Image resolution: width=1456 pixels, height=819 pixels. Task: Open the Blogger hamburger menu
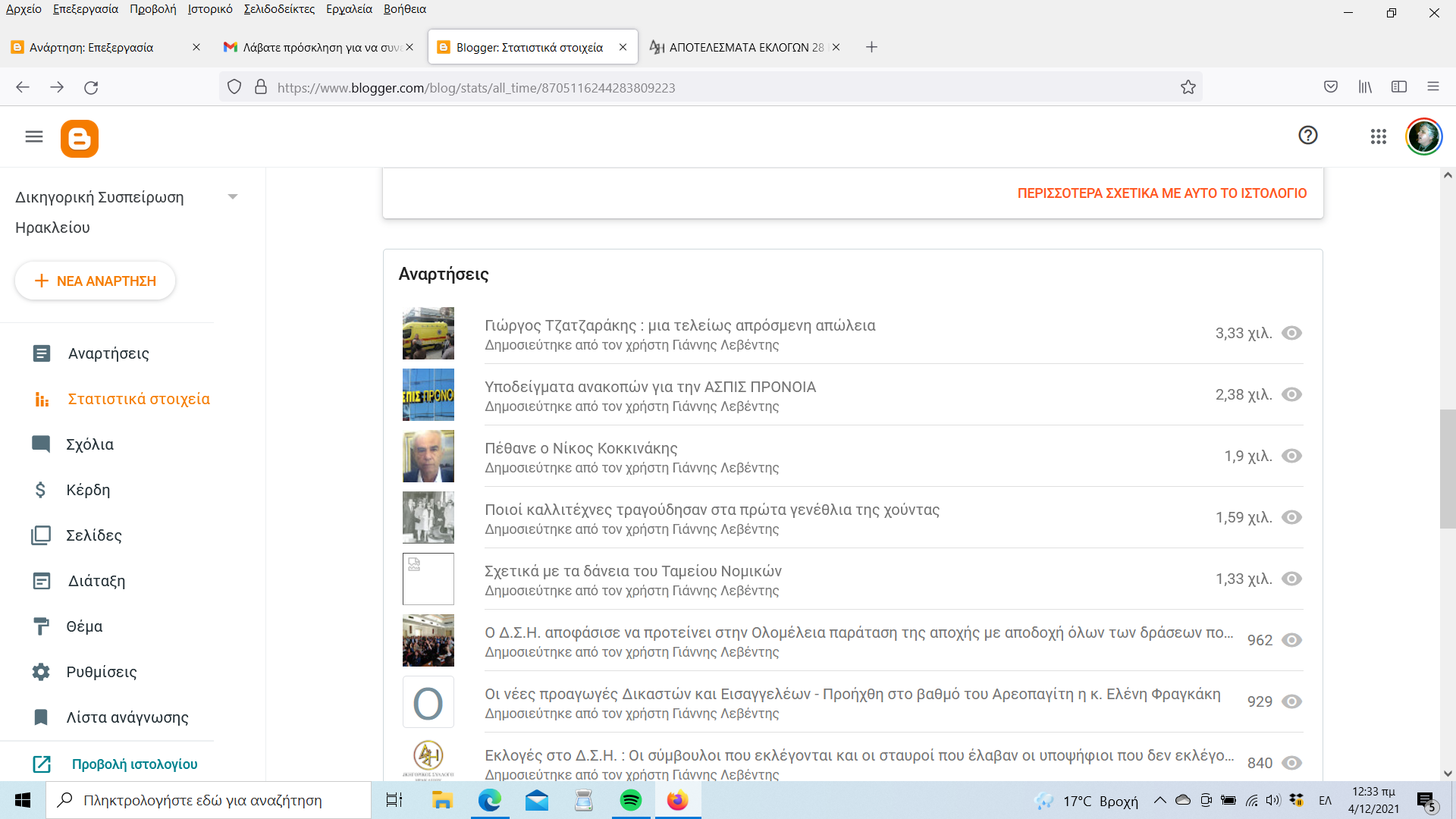click(x=33, y=136)
